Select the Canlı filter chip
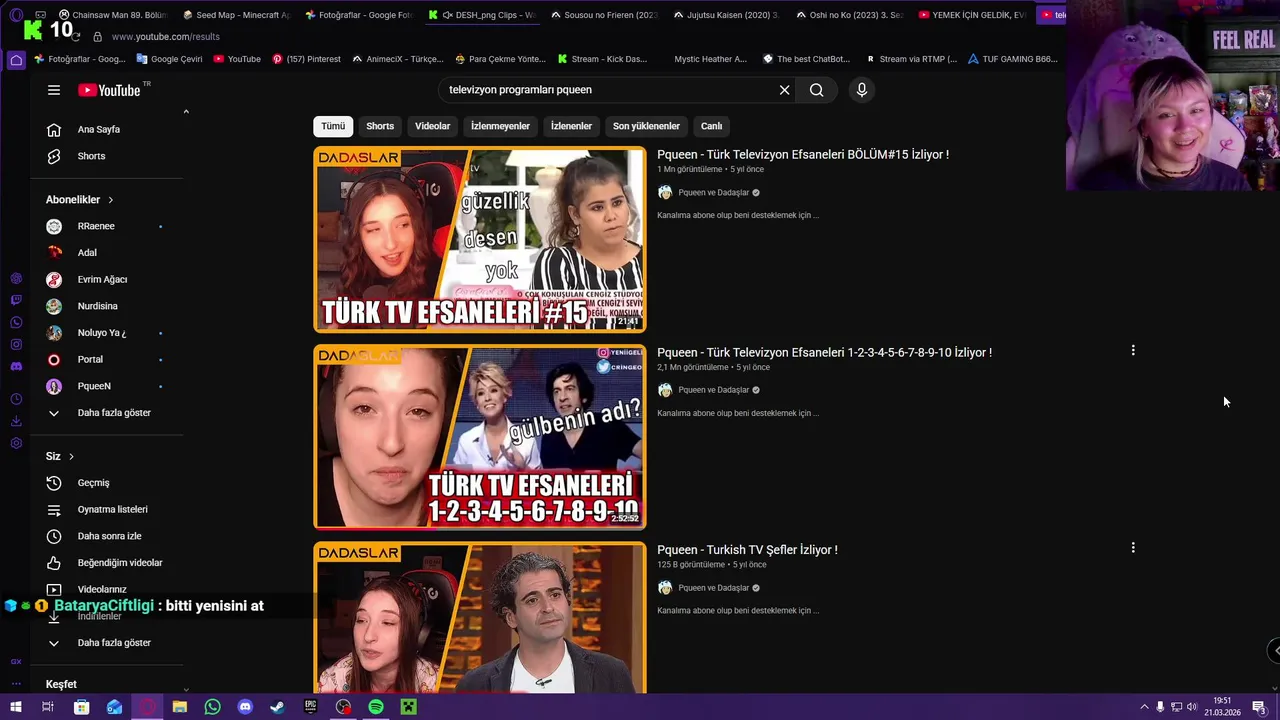 coord(711,126)
